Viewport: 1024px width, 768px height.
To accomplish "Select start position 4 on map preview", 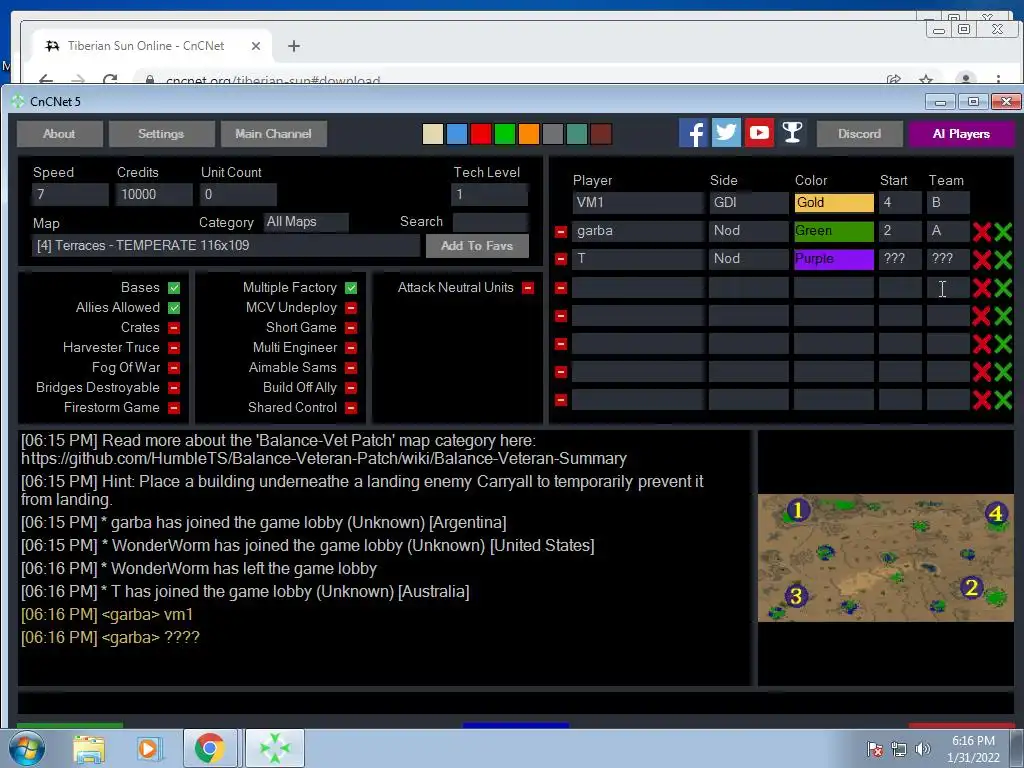I will pos(996,513).
